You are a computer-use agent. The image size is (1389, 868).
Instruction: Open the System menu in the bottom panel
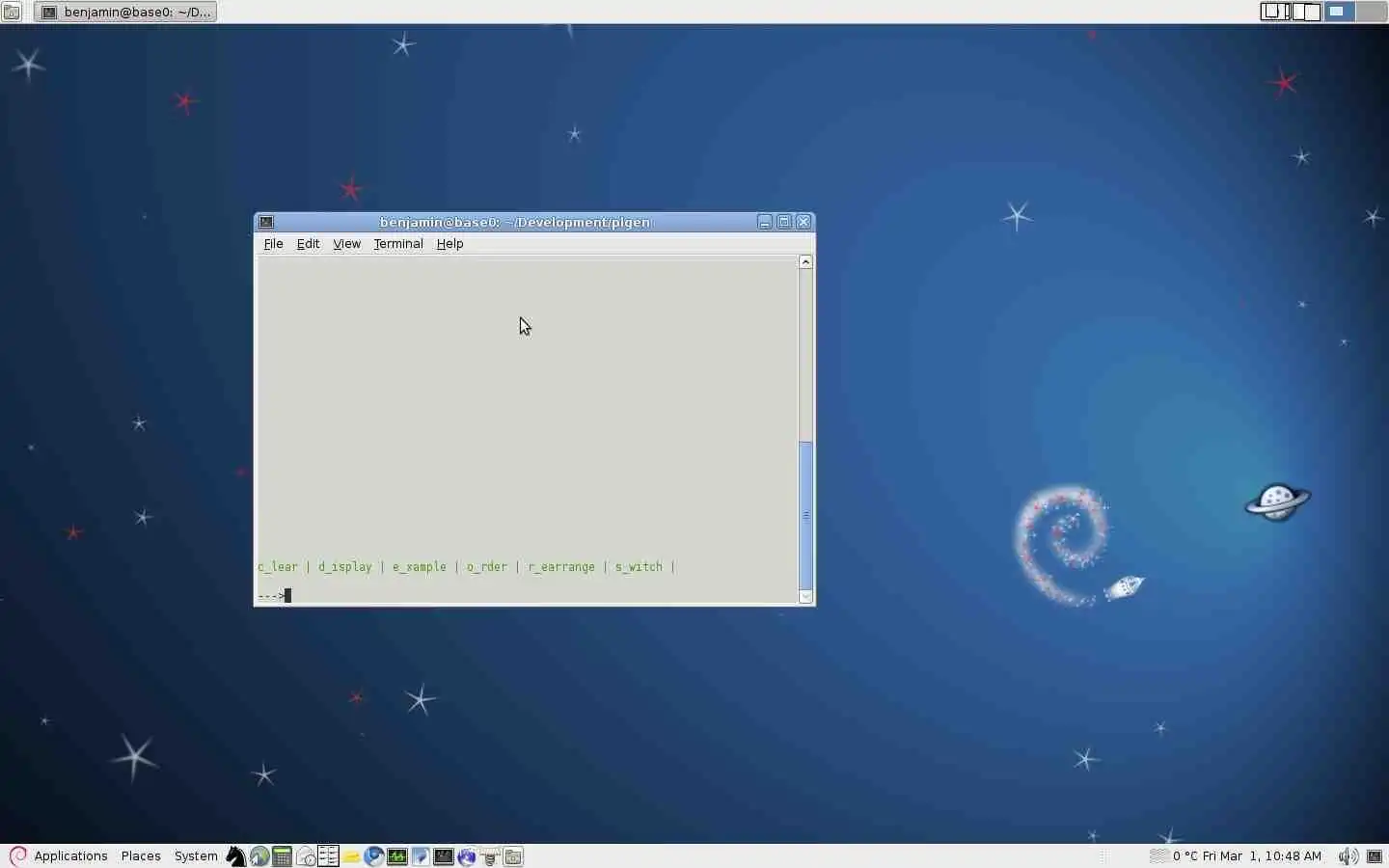[x=196, y=856]
